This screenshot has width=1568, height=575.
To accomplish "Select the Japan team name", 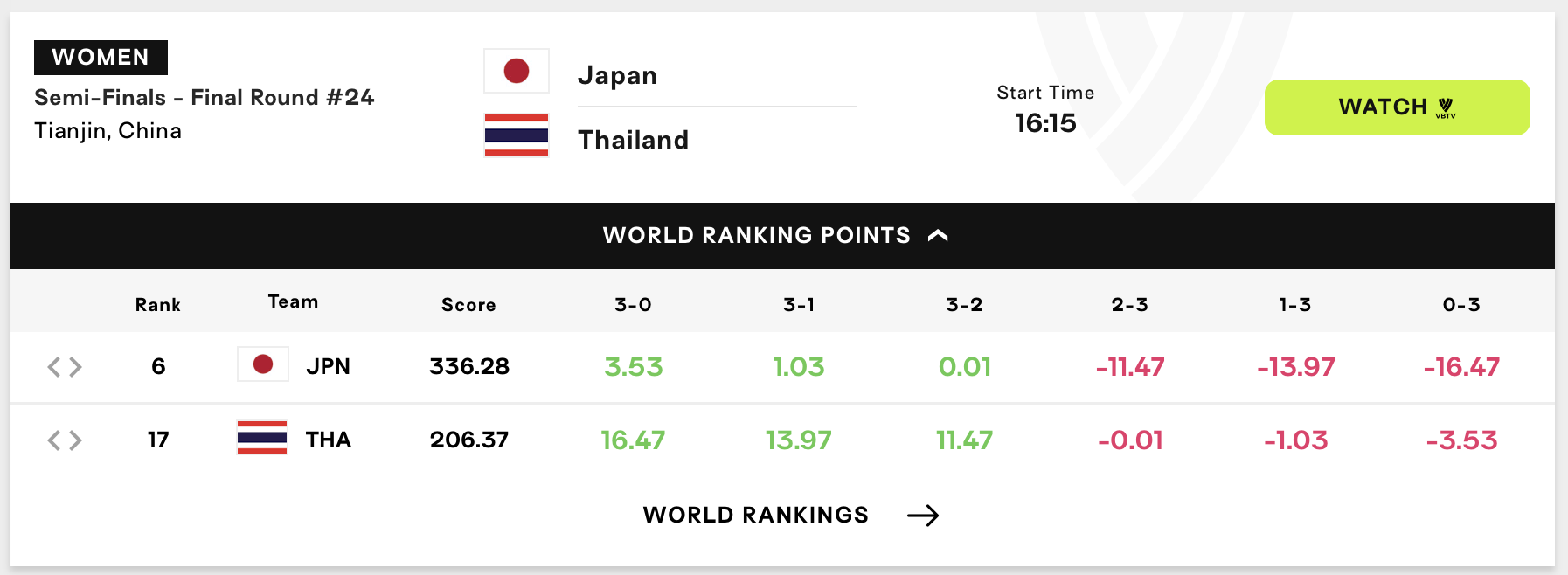I will [x=617, y=76].
